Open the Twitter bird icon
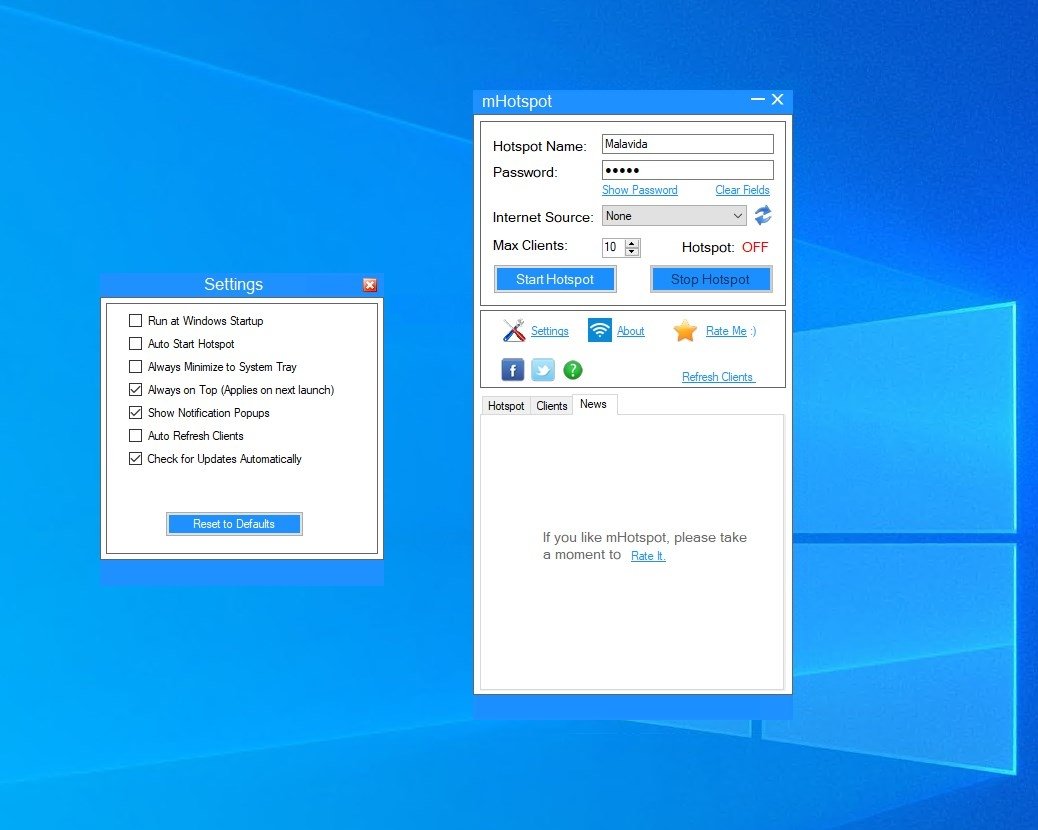Screen dimensions: 1038x830 [x=543, y=370]
